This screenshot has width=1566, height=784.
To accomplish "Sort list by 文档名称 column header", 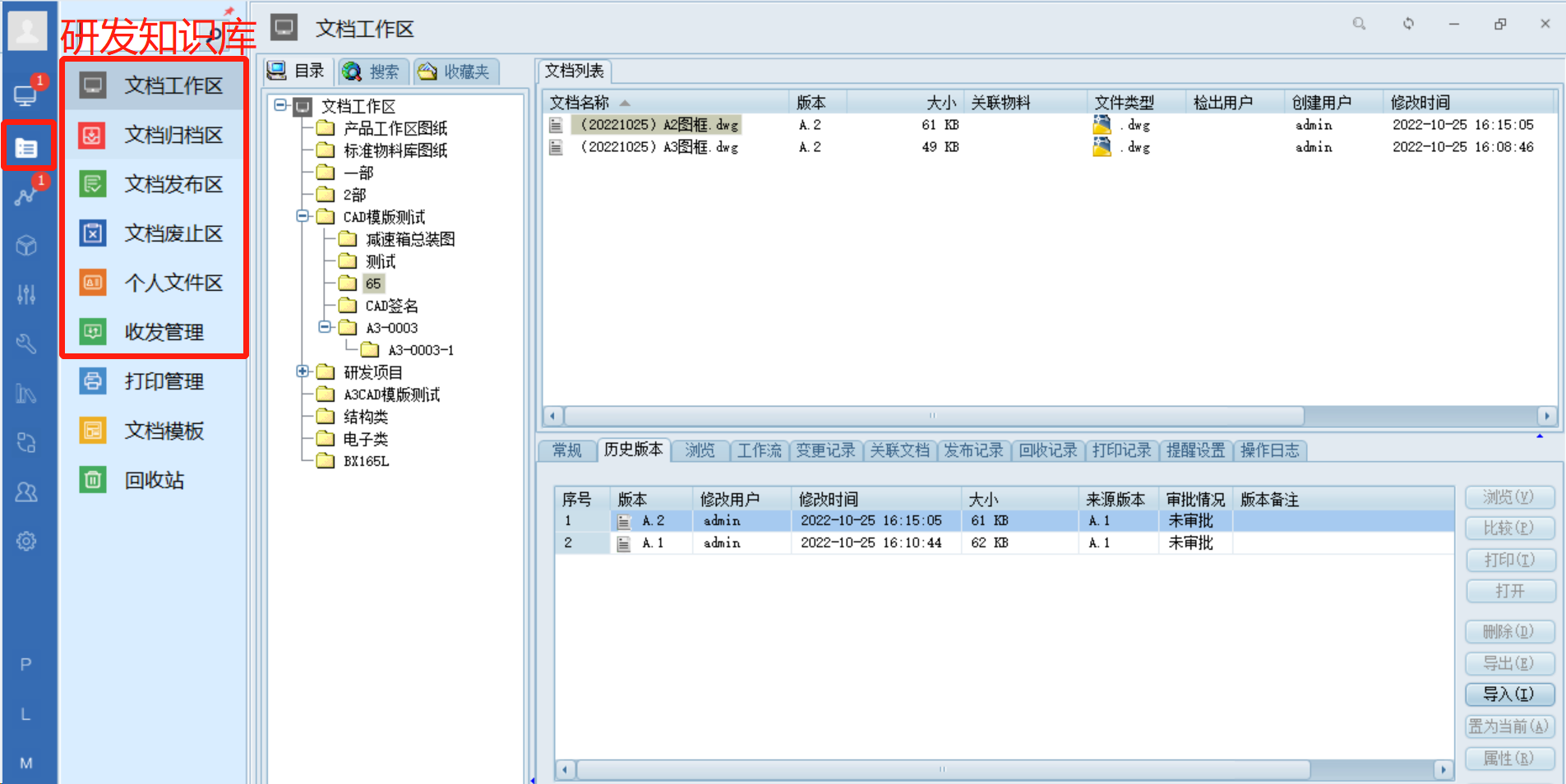I will click(x=580, y=103).
